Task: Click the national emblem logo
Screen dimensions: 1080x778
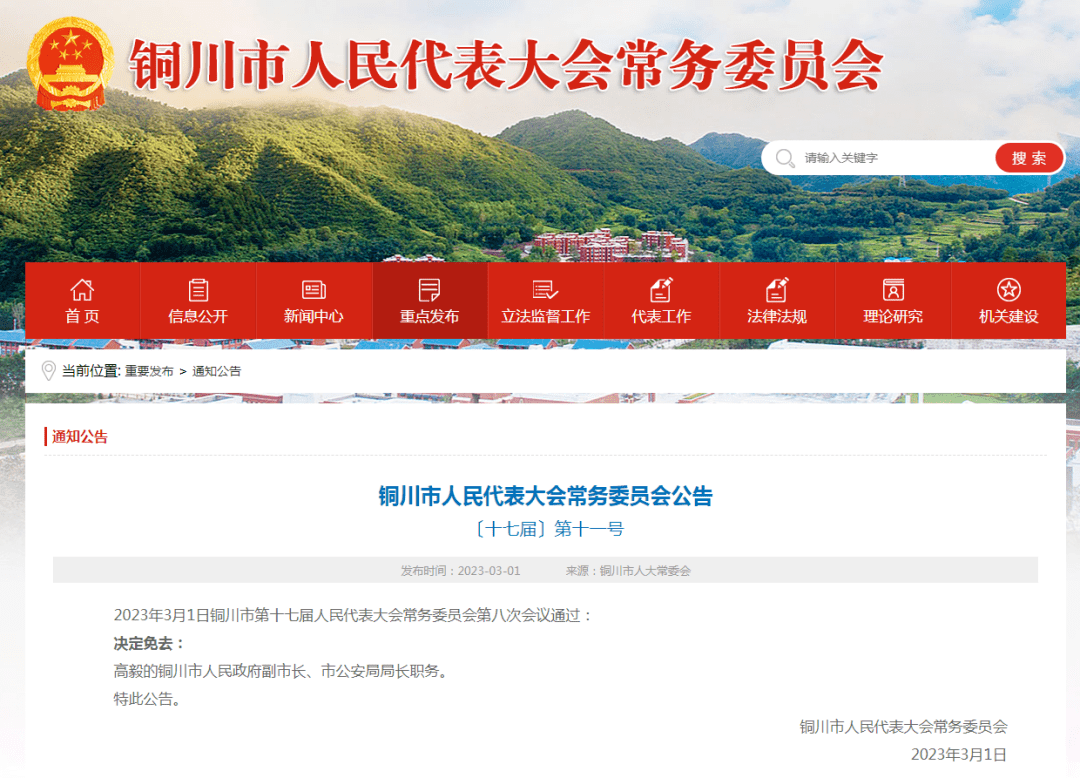Action: tap(70, 65)
